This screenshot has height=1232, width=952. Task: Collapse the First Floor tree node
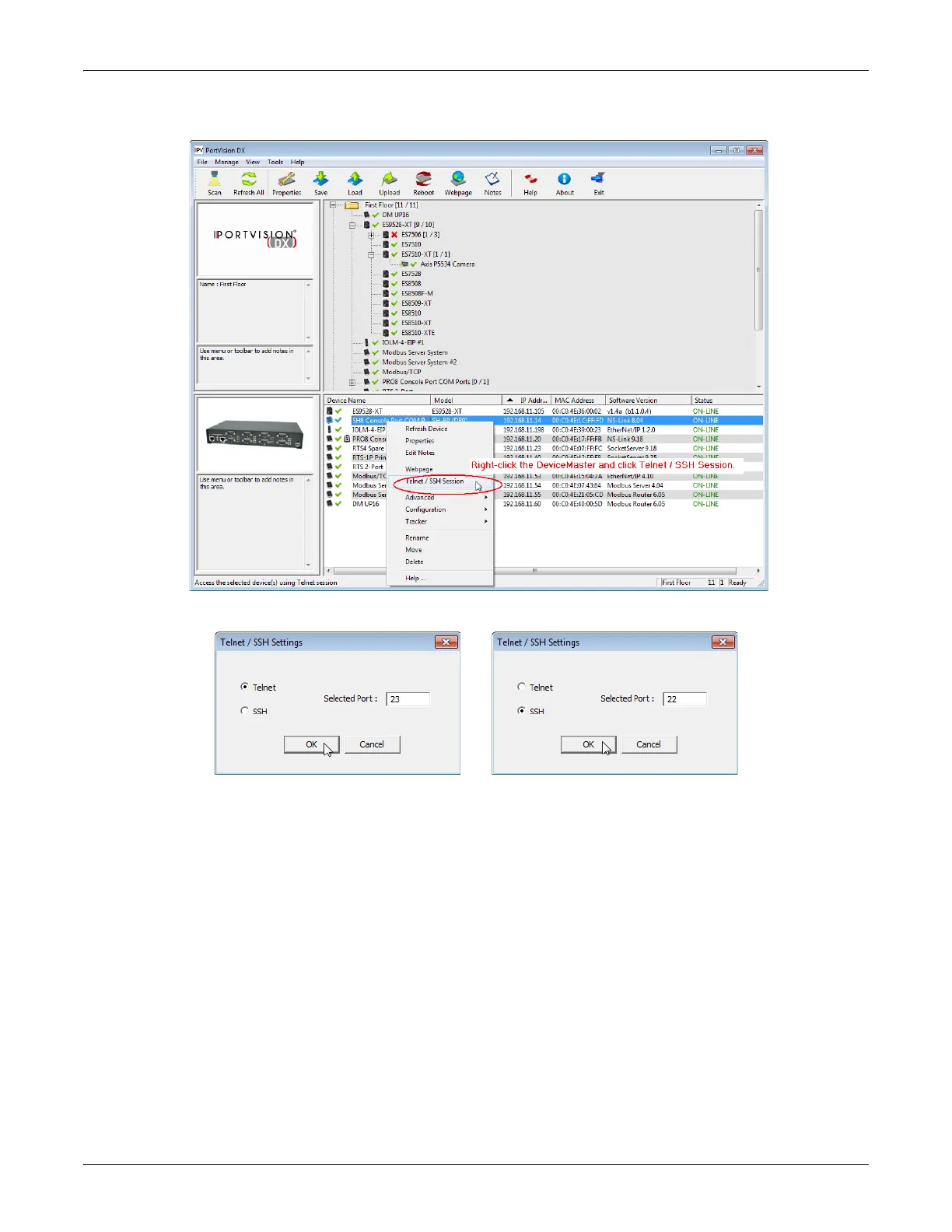[x=333, y=205]
